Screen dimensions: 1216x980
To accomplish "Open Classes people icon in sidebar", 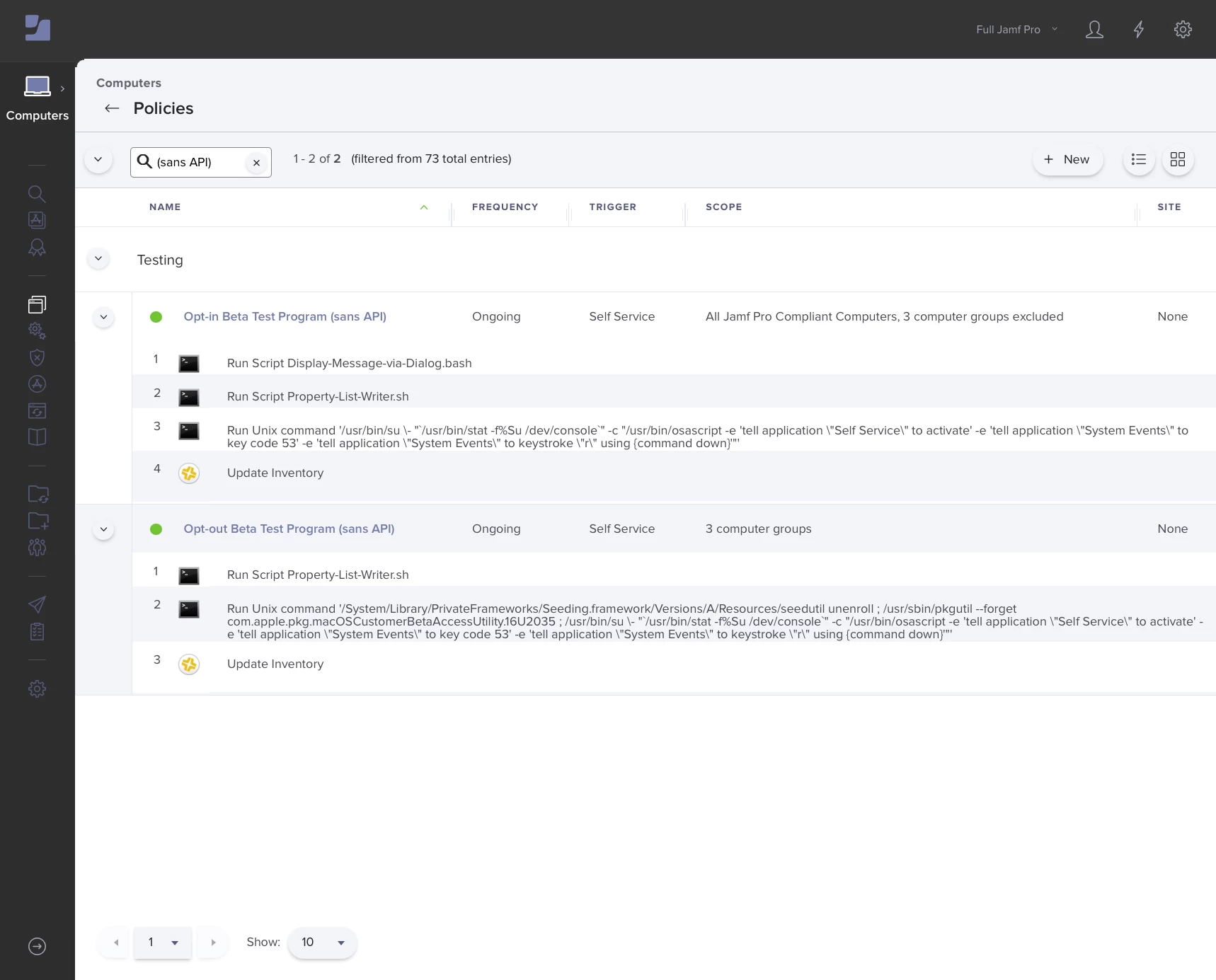I will click(x=37, y=547).
